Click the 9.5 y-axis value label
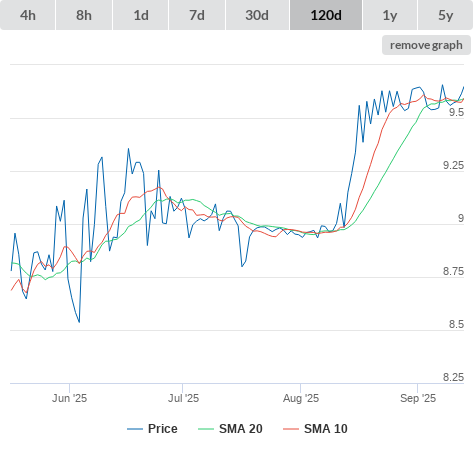 456,112
